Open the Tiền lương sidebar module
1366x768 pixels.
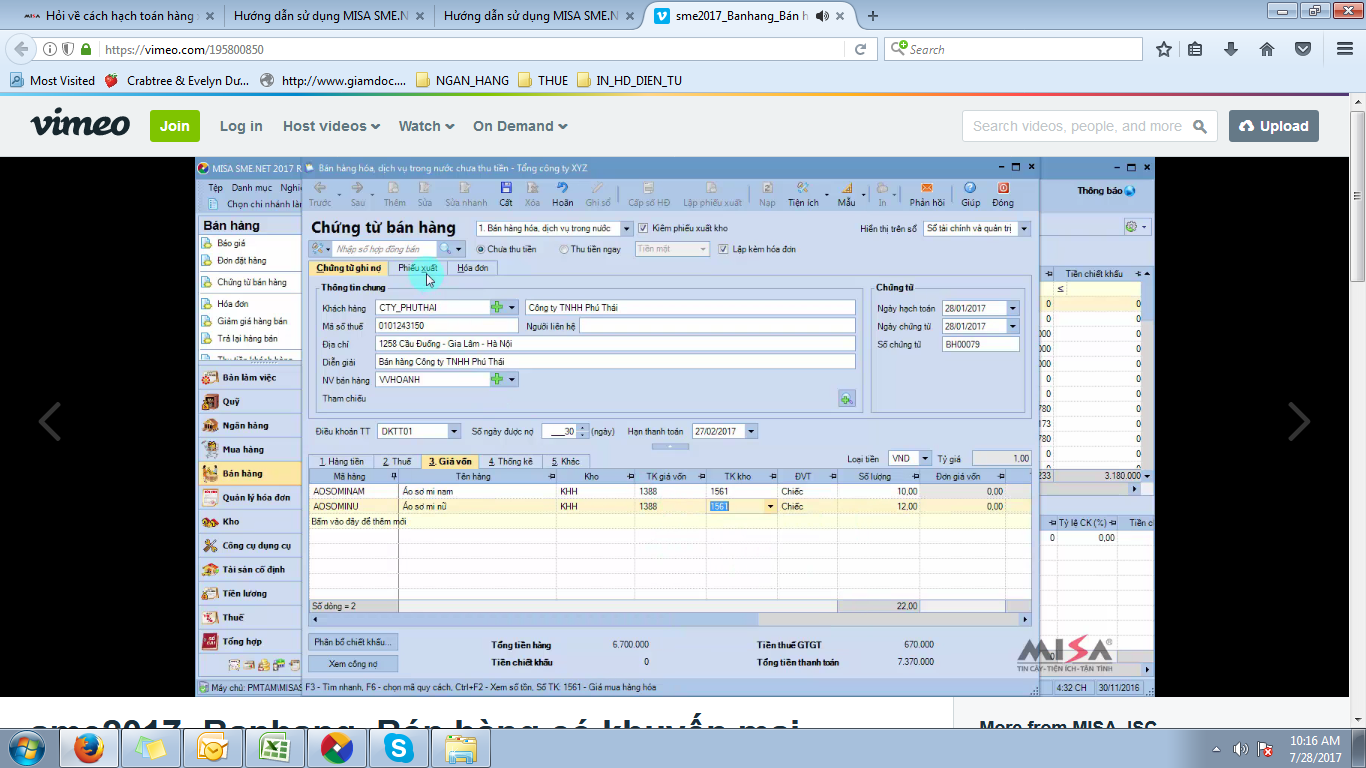tap(250, 593)
